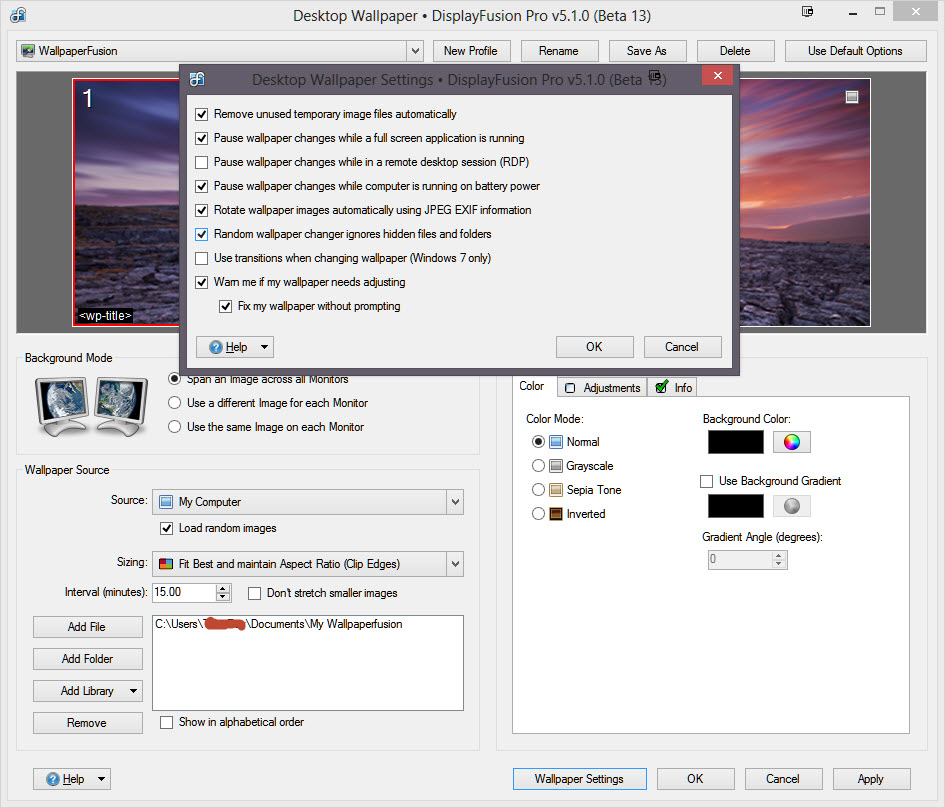The width and height of the screenshot is (945, 808).
Task: Open the WallpaperFusion profile dropdown
Action: point(415,51)
